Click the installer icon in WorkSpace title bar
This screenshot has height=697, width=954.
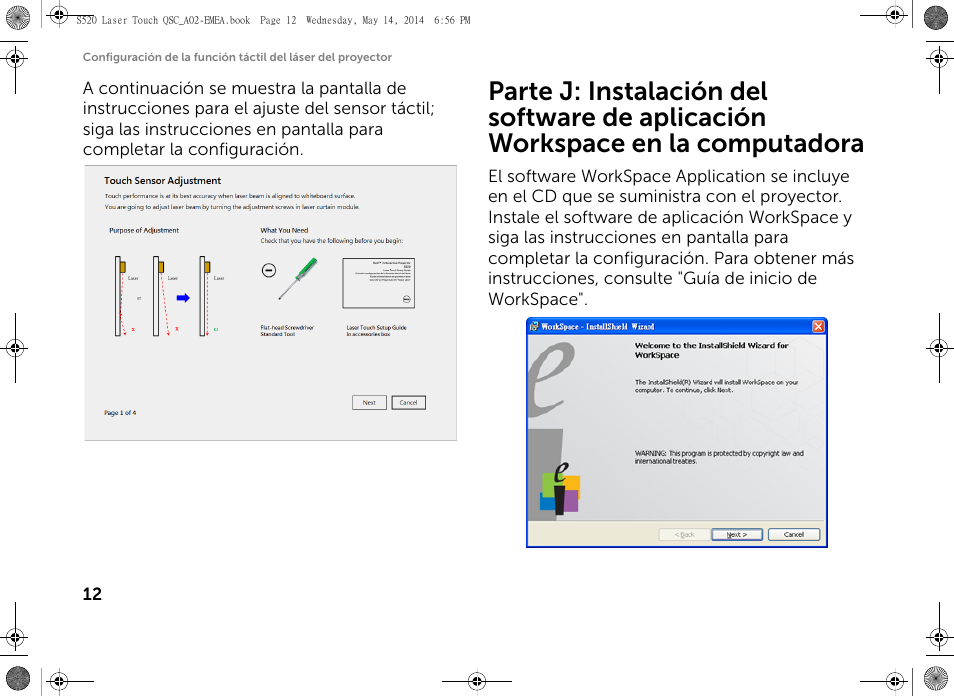pyautogui.click(x=534, y=327)
